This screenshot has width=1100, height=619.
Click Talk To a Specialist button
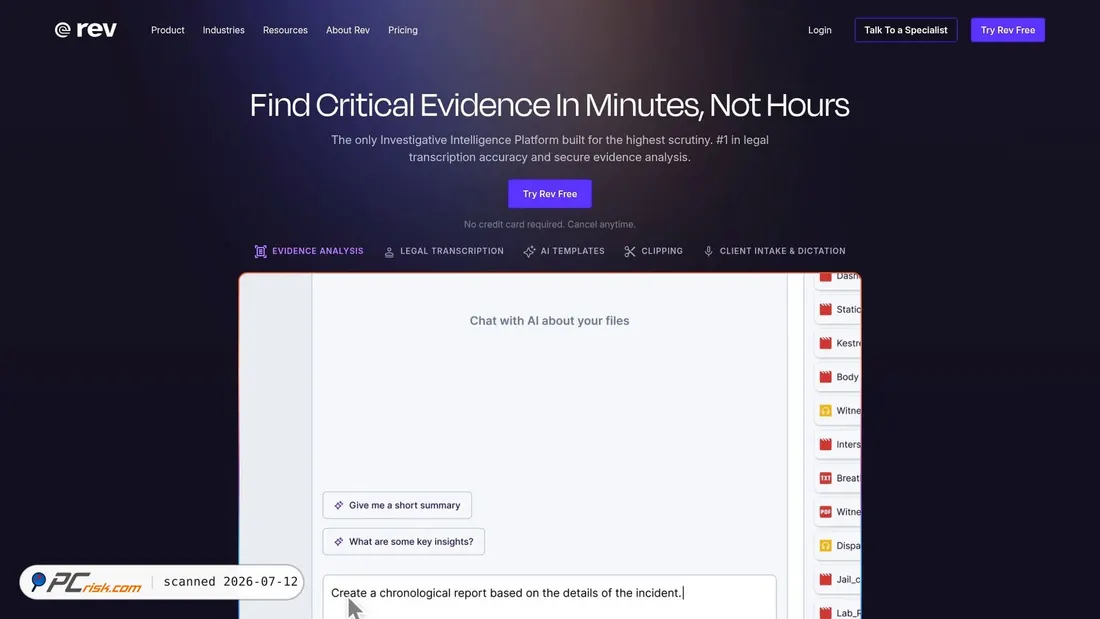click(x=906, y=30)
